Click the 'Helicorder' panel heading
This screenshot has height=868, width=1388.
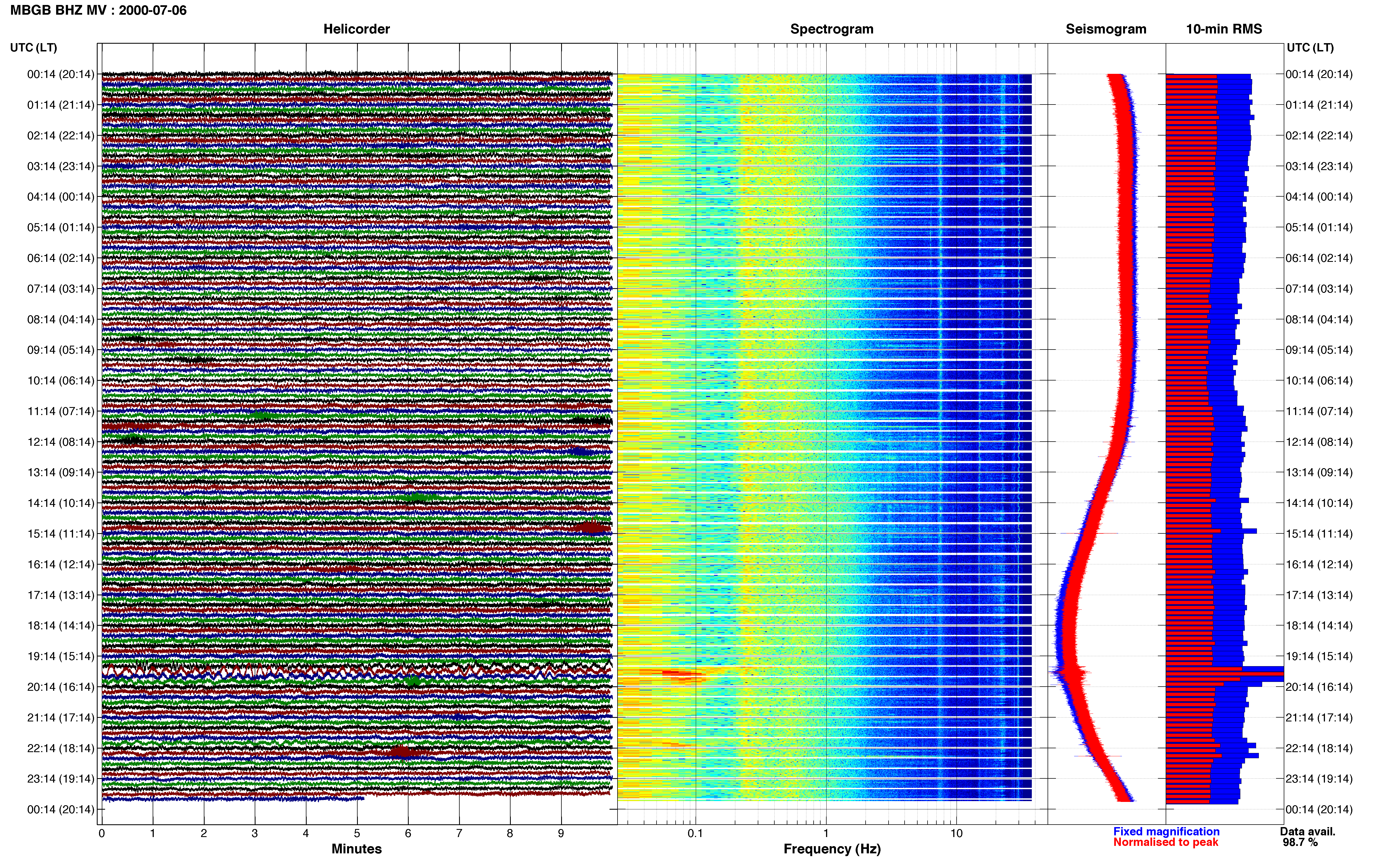[x=356, y=29]
